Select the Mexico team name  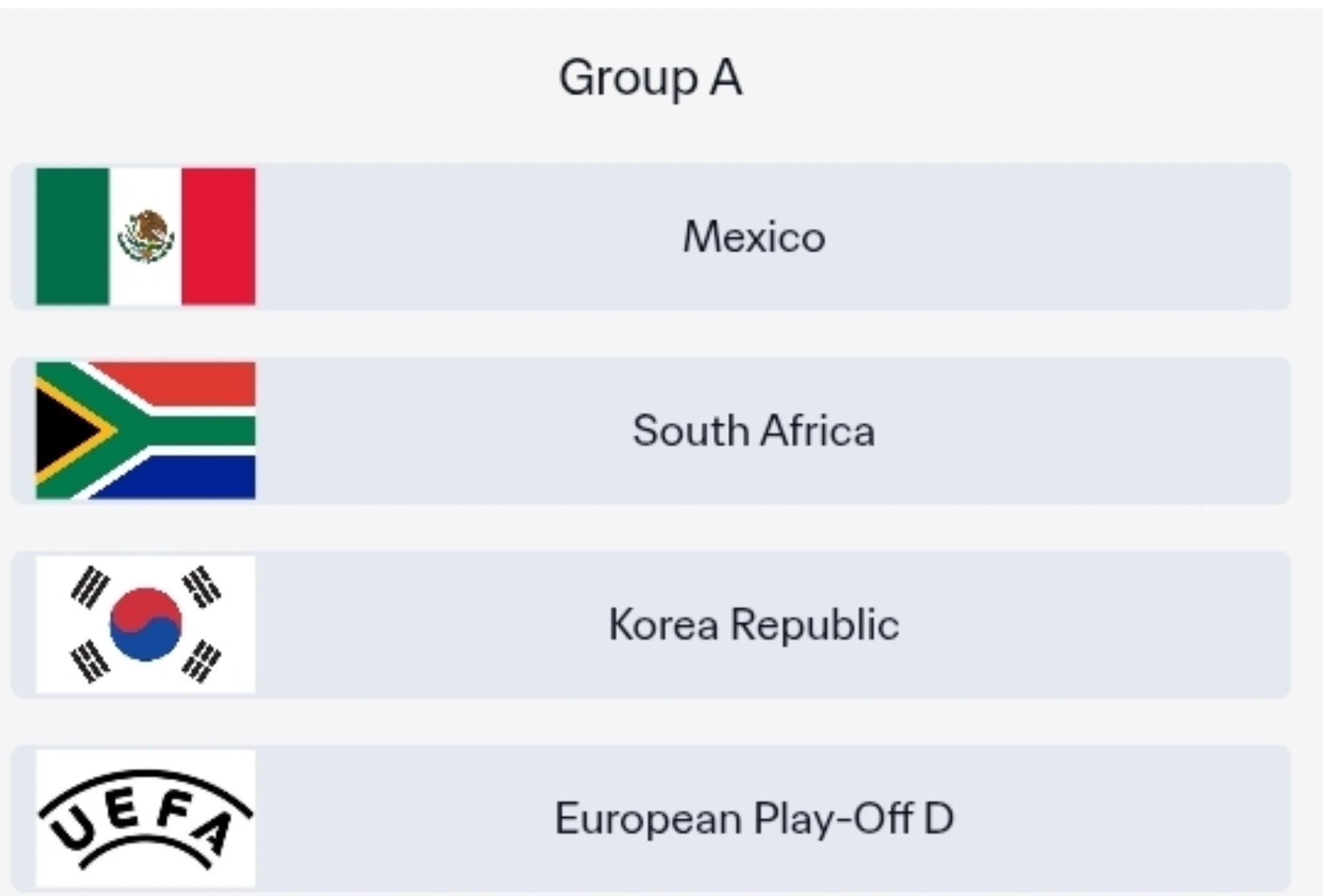tap(754, 236)
